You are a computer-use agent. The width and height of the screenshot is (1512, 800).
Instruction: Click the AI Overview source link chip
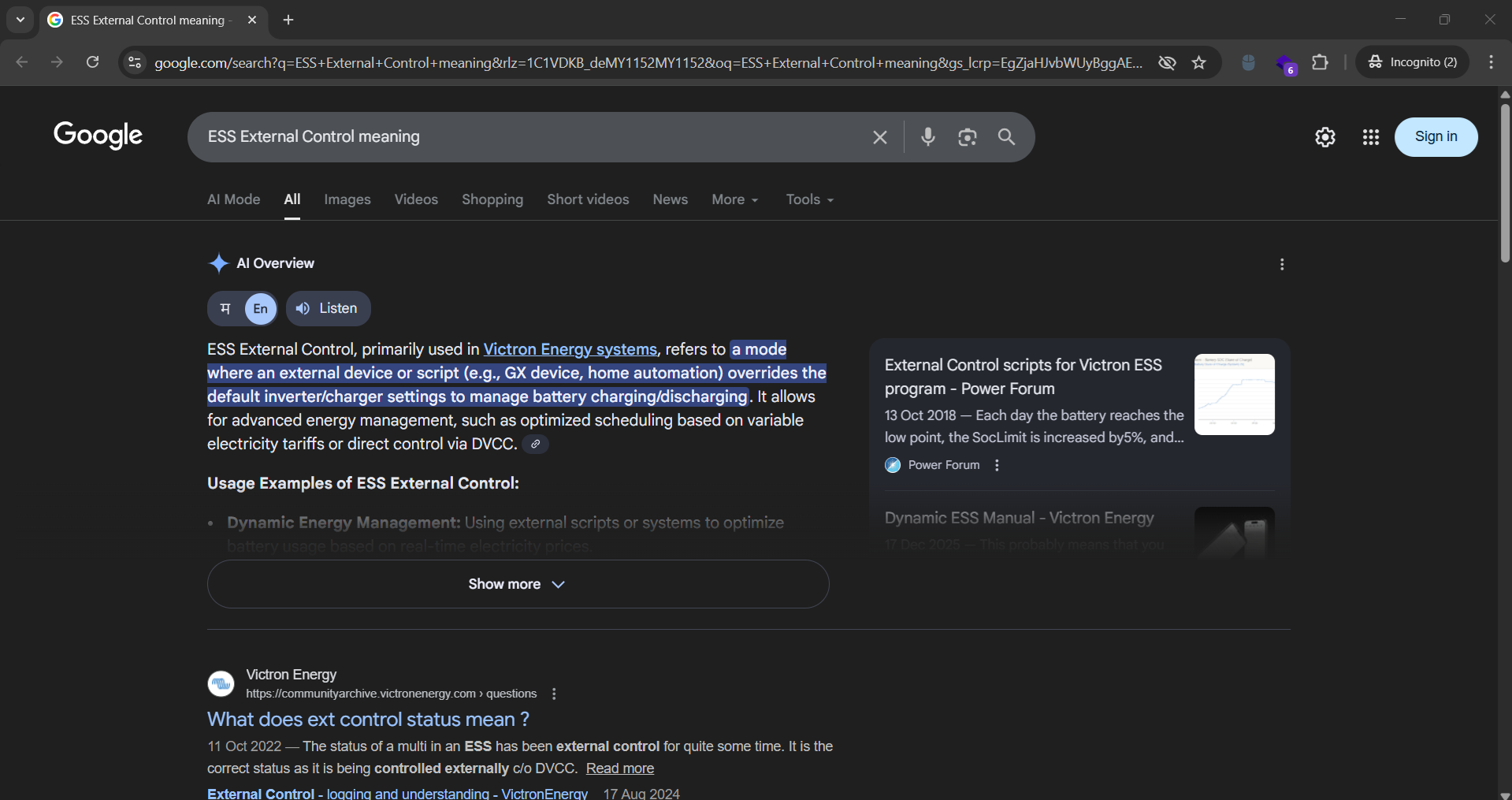tap(535, 445)
